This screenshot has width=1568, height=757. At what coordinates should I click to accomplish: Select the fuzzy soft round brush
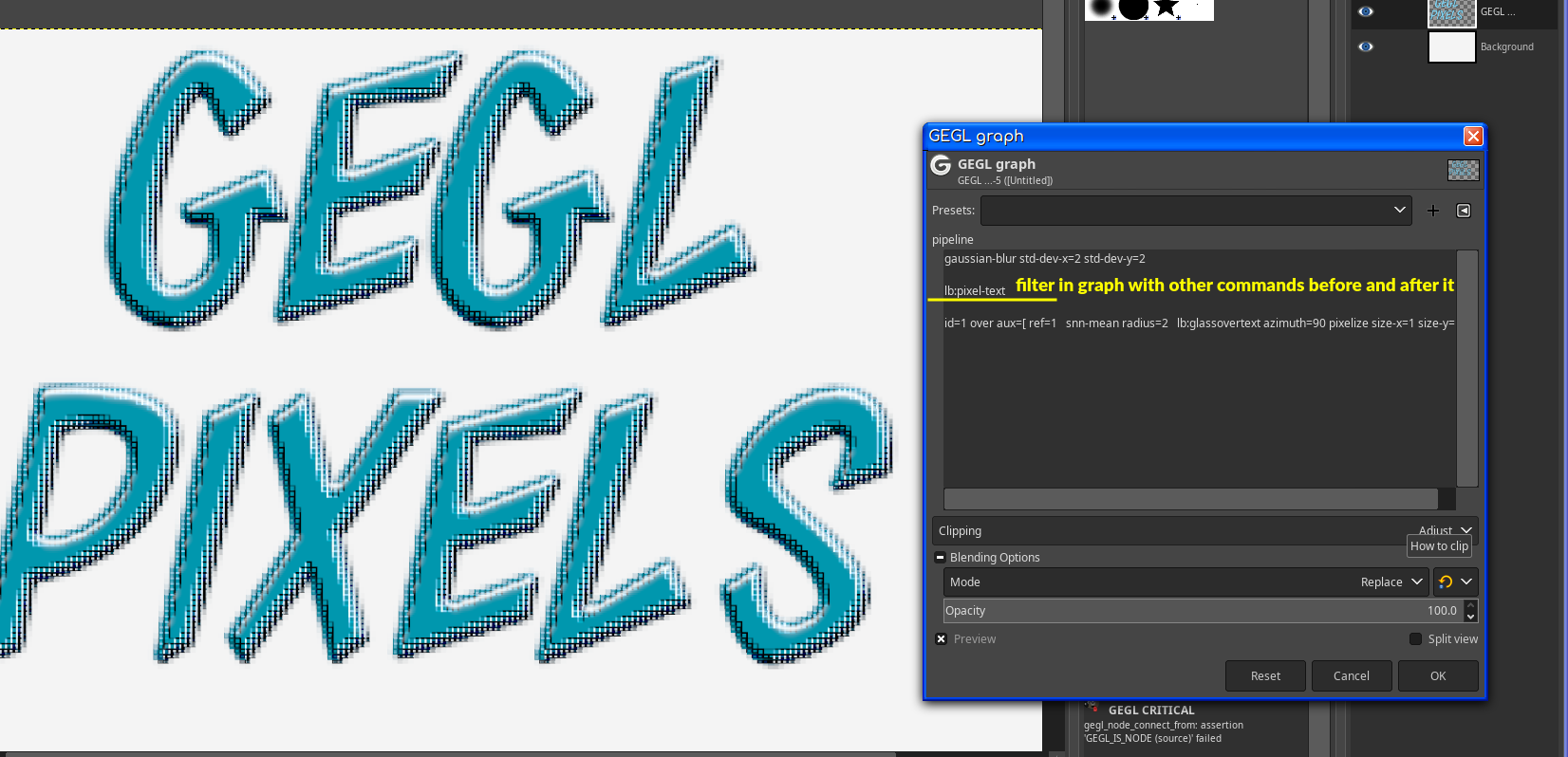1100,9
